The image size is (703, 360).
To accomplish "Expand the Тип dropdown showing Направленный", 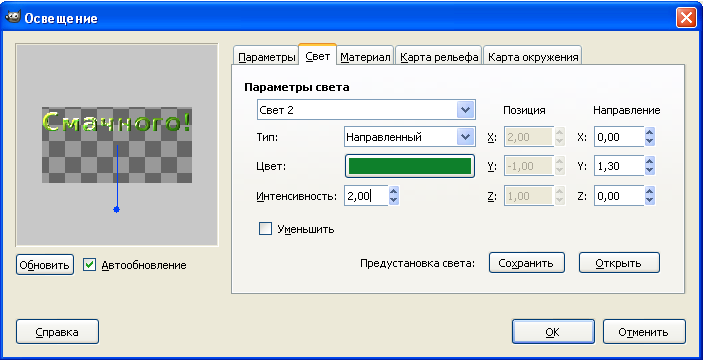I will [x=409, y=137].
